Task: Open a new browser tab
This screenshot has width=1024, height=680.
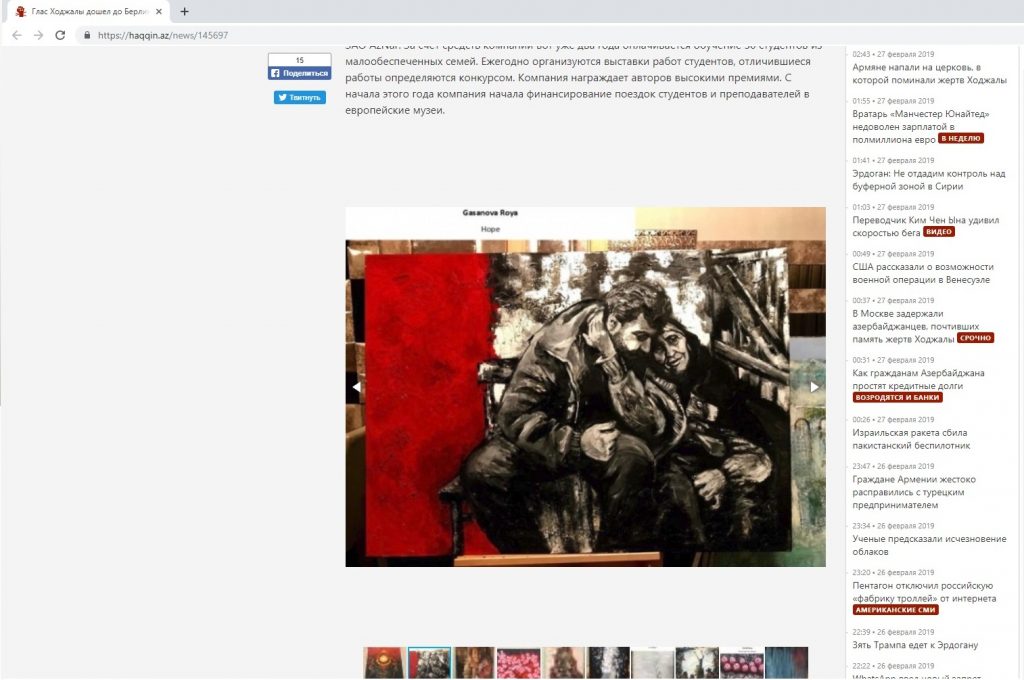Action: pyautogui.click(x=185, y=11)
